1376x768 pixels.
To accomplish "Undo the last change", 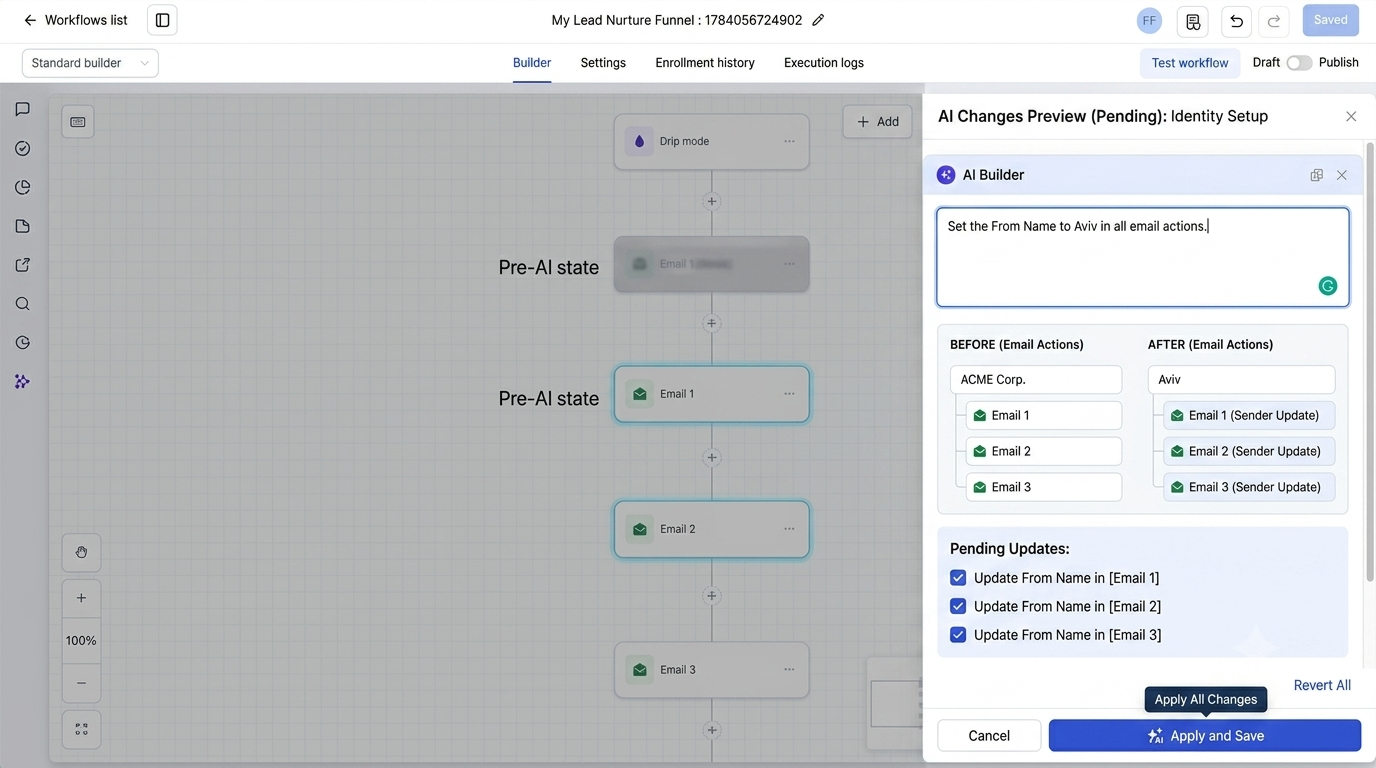I will tap(1236, 21).
